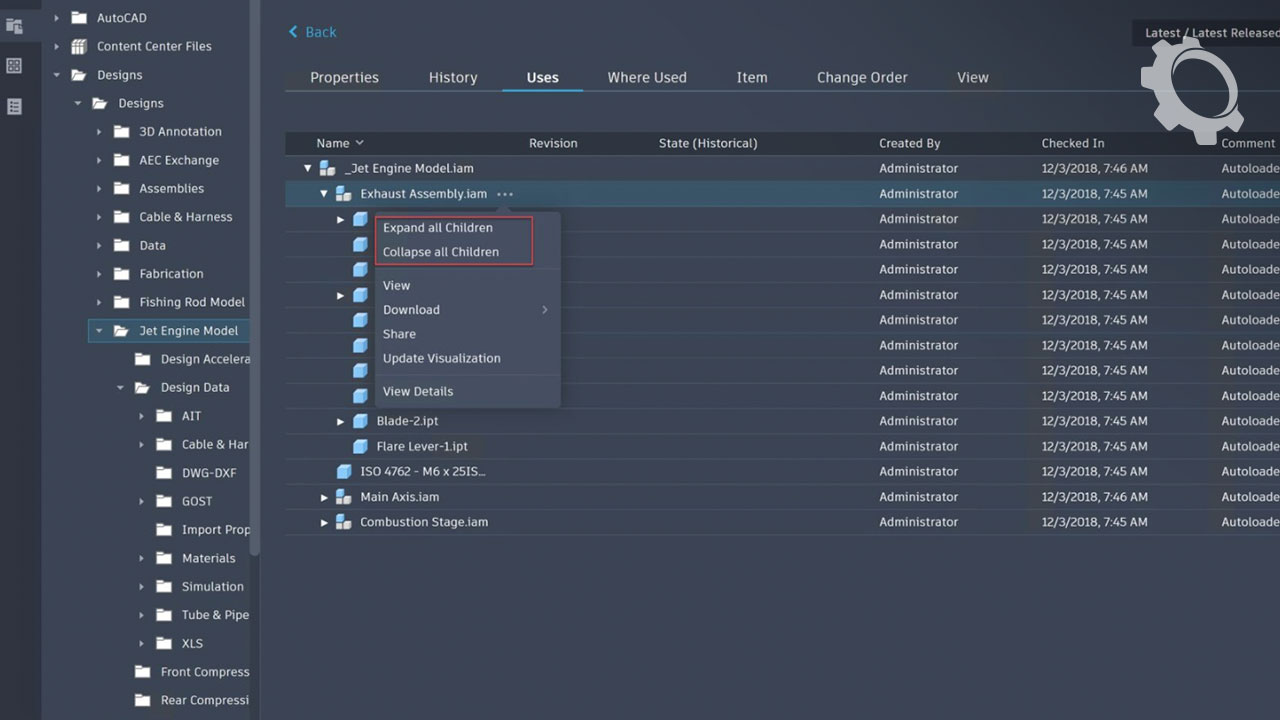Click the Main Axis.iam assembly icon

tap(343, 497)
